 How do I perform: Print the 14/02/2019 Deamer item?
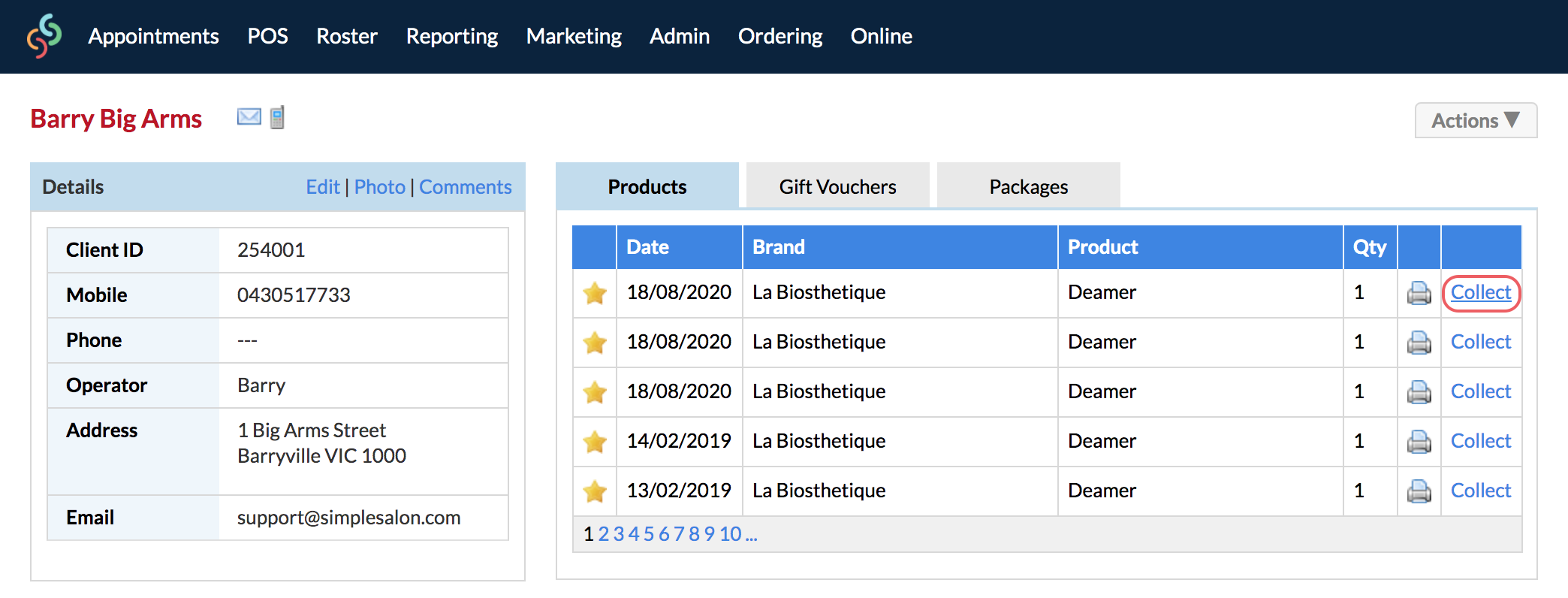coord(1419,442)
